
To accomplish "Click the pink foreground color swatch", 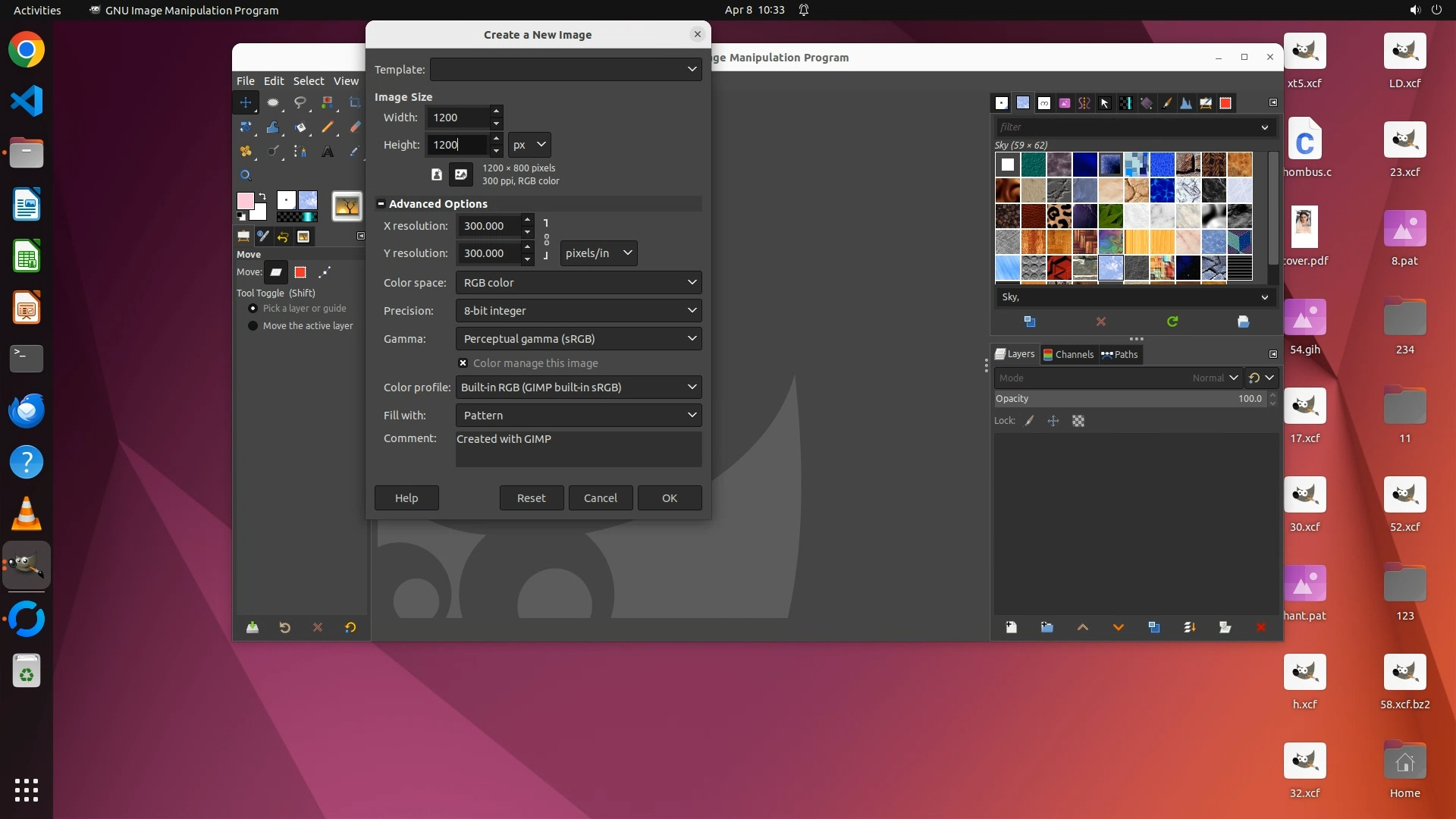I will 245,201.
